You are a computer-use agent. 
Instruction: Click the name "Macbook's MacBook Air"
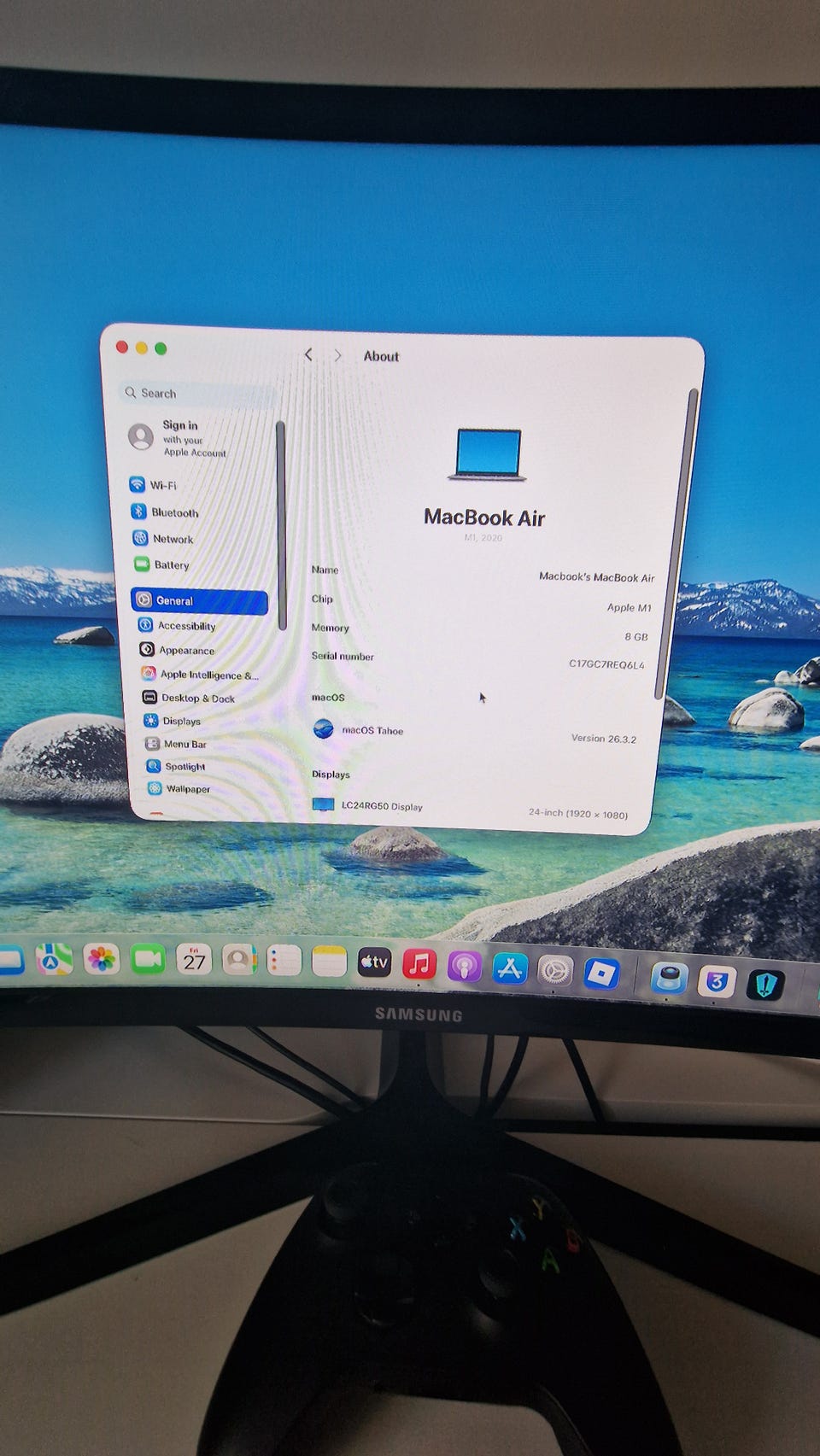pos(596,577)
